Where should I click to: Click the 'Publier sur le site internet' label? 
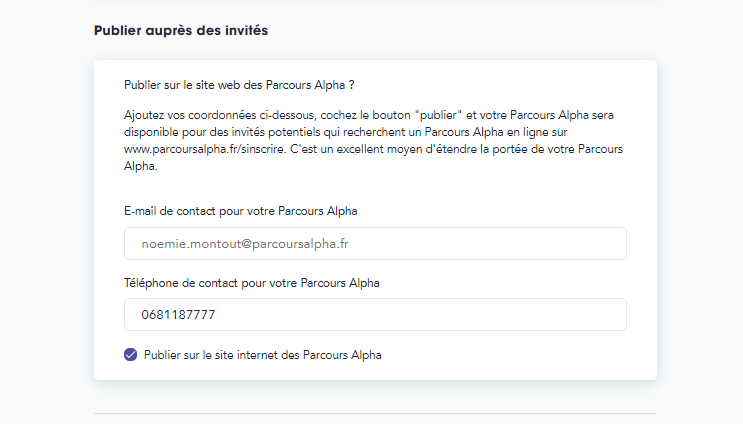(263, 355)
